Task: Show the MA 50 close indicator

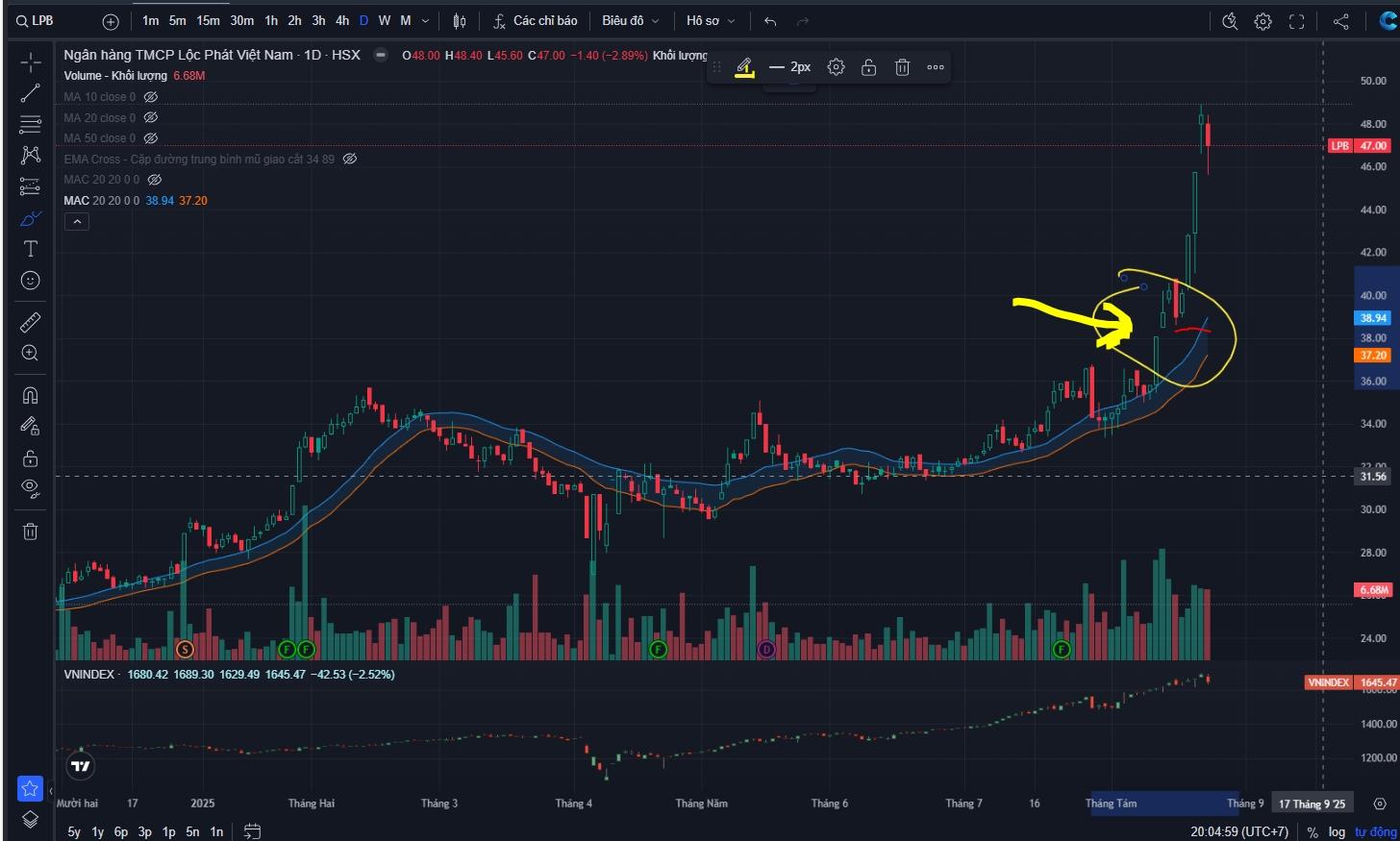Action: tap(151, 138)
